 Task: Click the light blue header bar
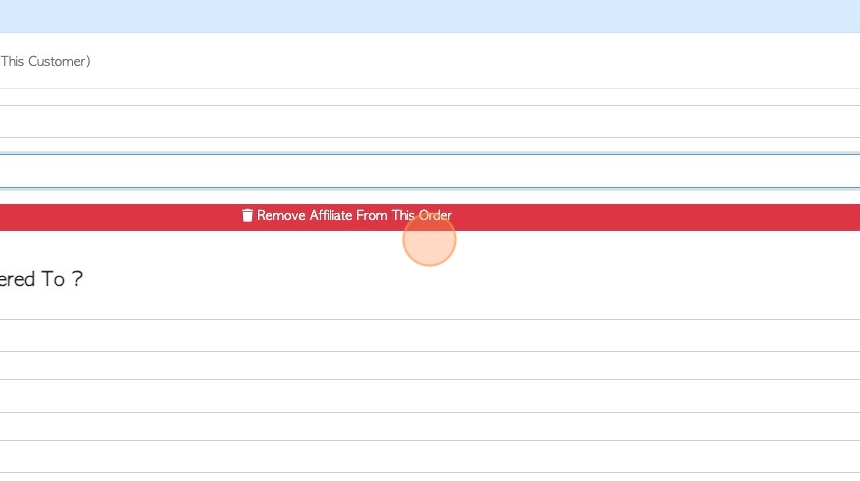tap(430, 16)
